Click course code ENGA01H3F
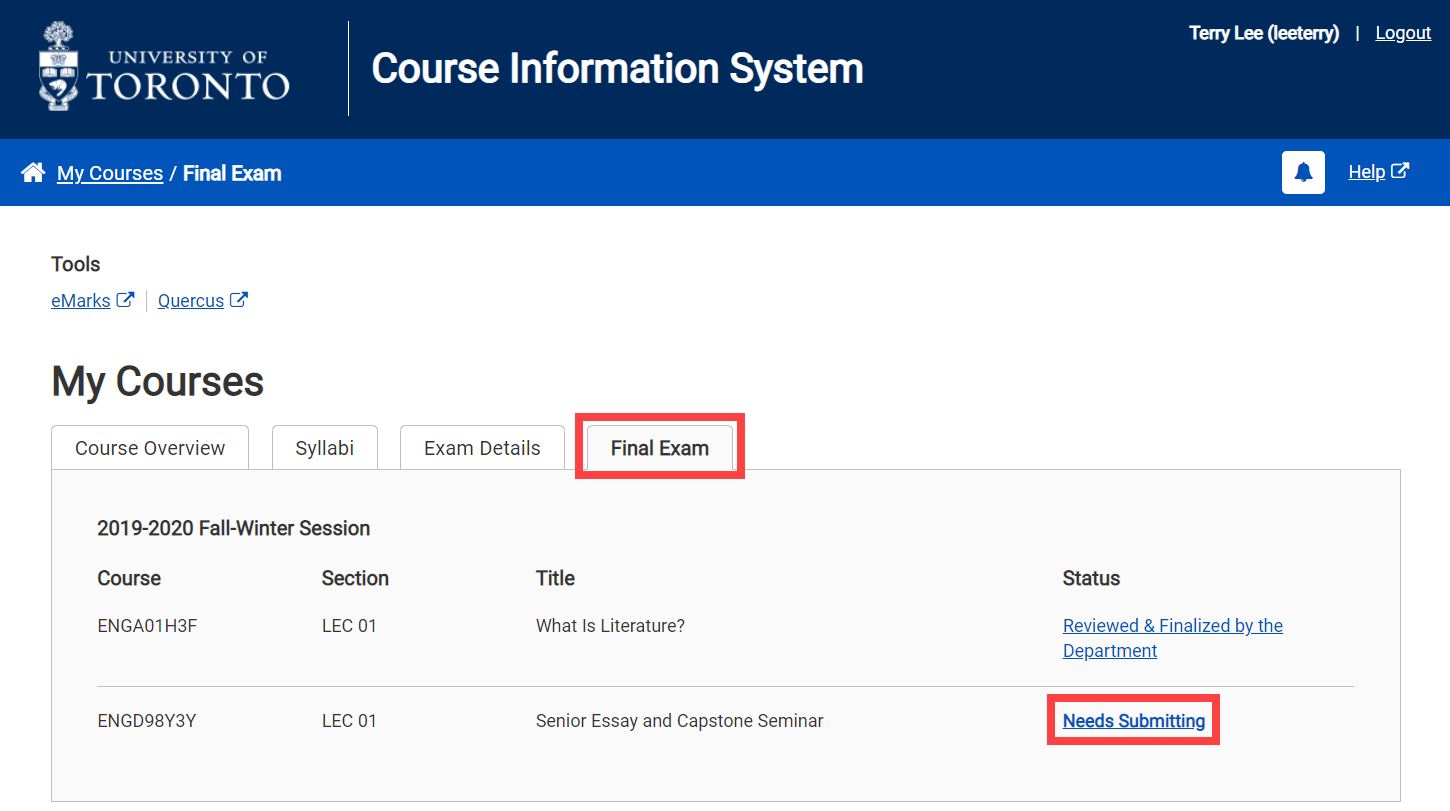This screenshot has height=811, width=1450. (x=148, y=626)
